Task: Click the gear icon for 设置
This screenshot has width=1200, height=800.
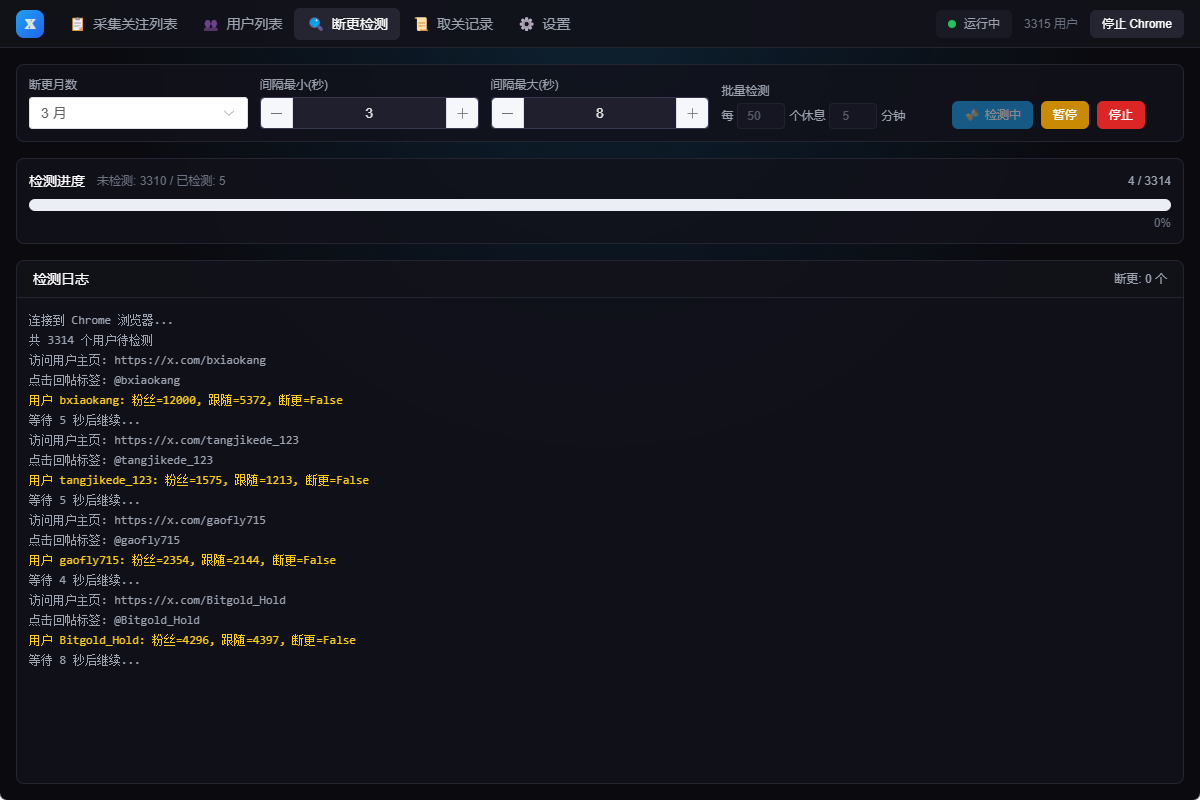Action: pos(527,24)
